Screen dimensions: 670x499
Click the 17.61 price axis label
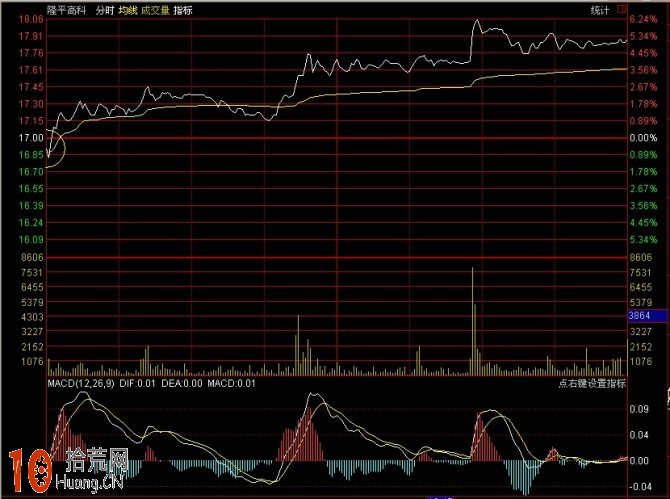click(31, 70)
